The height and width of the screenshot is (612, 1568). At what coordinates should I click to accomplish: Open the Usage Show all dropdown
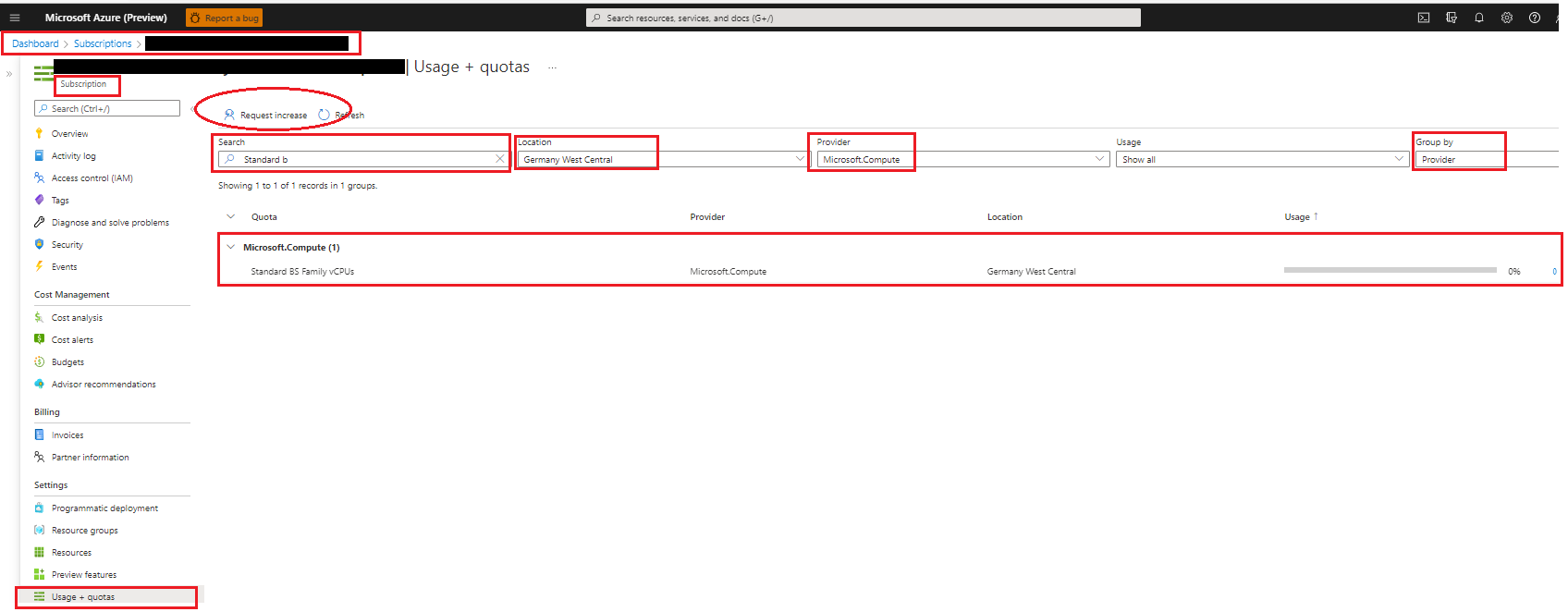tap(1262, 159)
